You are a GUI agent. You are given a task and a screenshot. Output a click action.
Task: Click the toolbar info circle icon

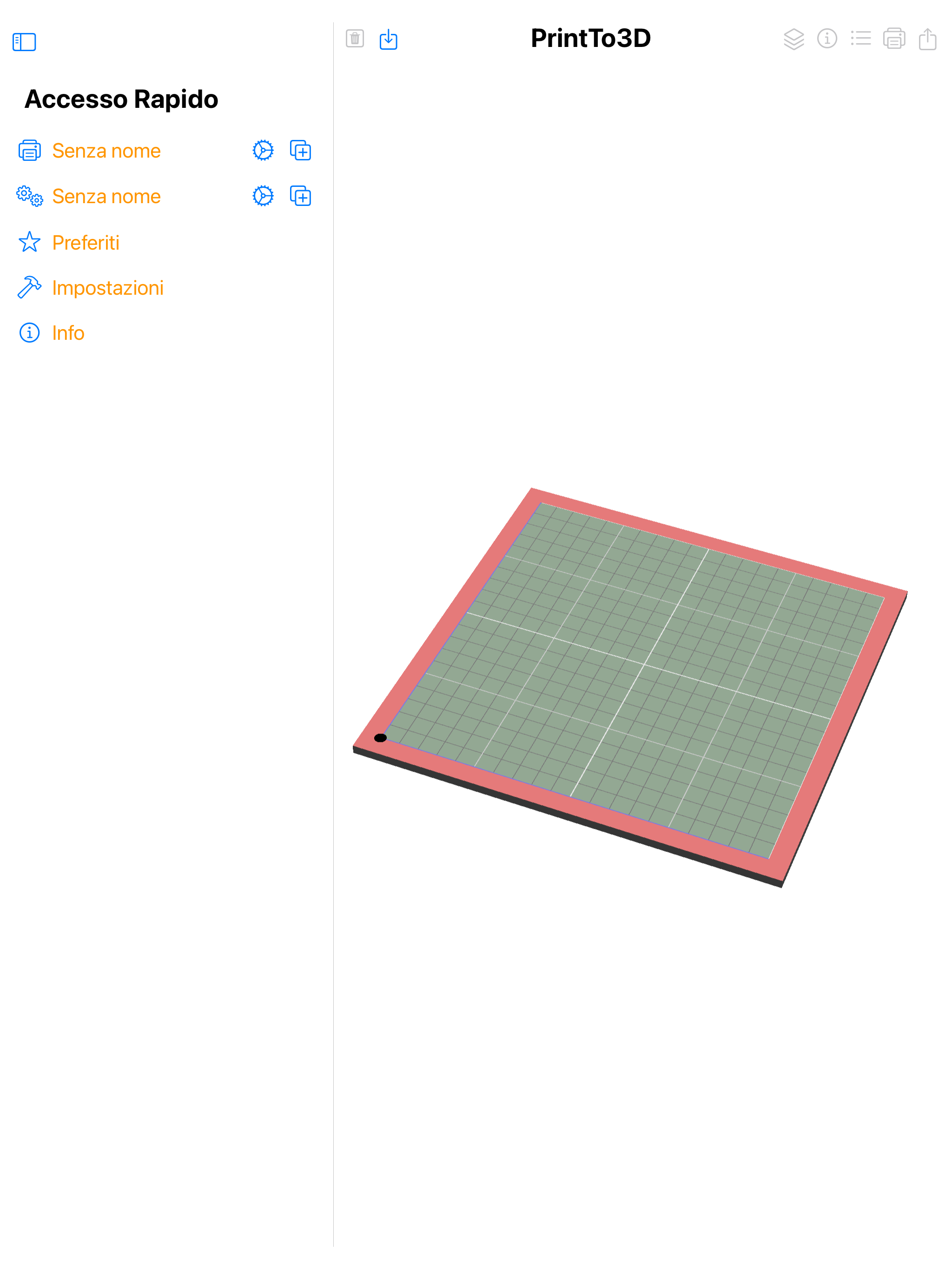coord(827,39)
